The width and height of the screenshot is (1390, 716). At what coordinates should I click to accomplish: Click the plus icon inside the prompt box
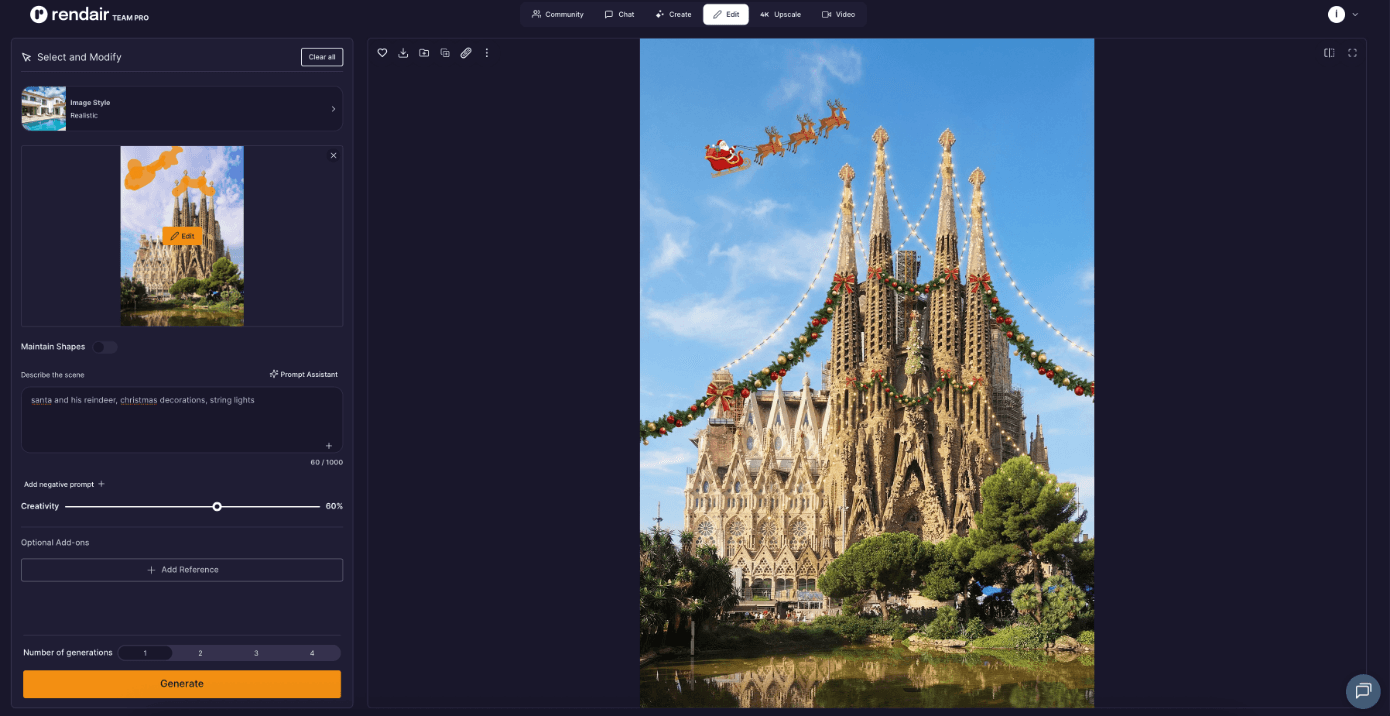pyautogui.click(x=329, y=446)
